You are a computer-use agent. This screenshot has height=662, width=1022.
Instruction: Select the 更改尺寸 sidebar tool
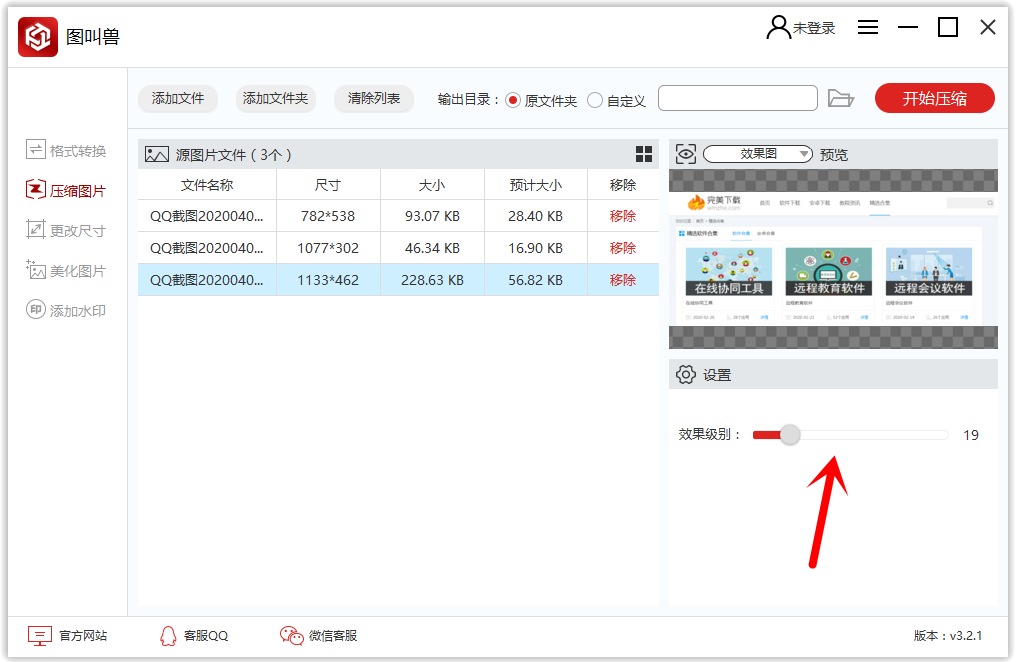66,230
